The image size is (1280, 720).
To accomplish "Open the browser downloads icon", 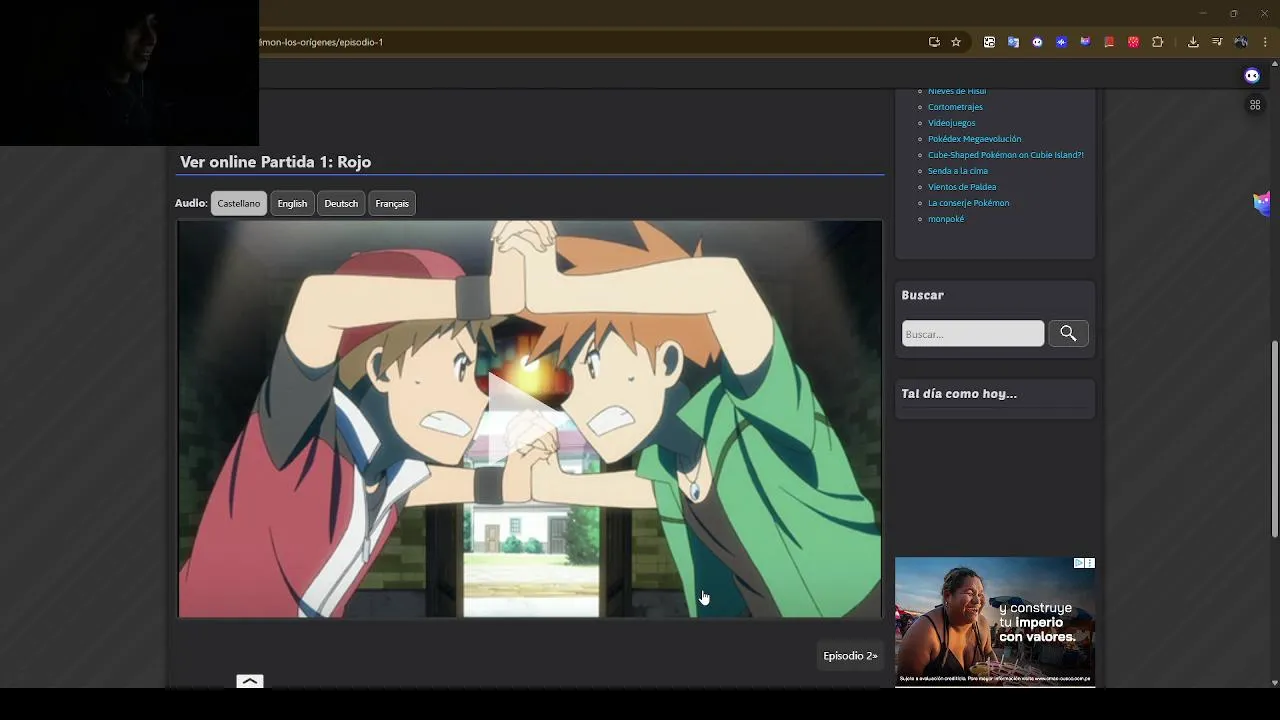I will pyautogui.click(x=1193, y=42).
